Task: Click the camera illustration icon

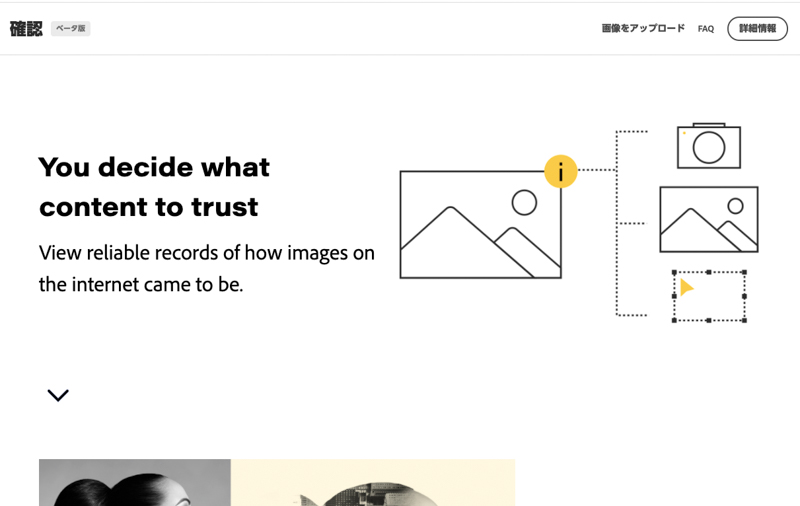Action: click(708, 146)
